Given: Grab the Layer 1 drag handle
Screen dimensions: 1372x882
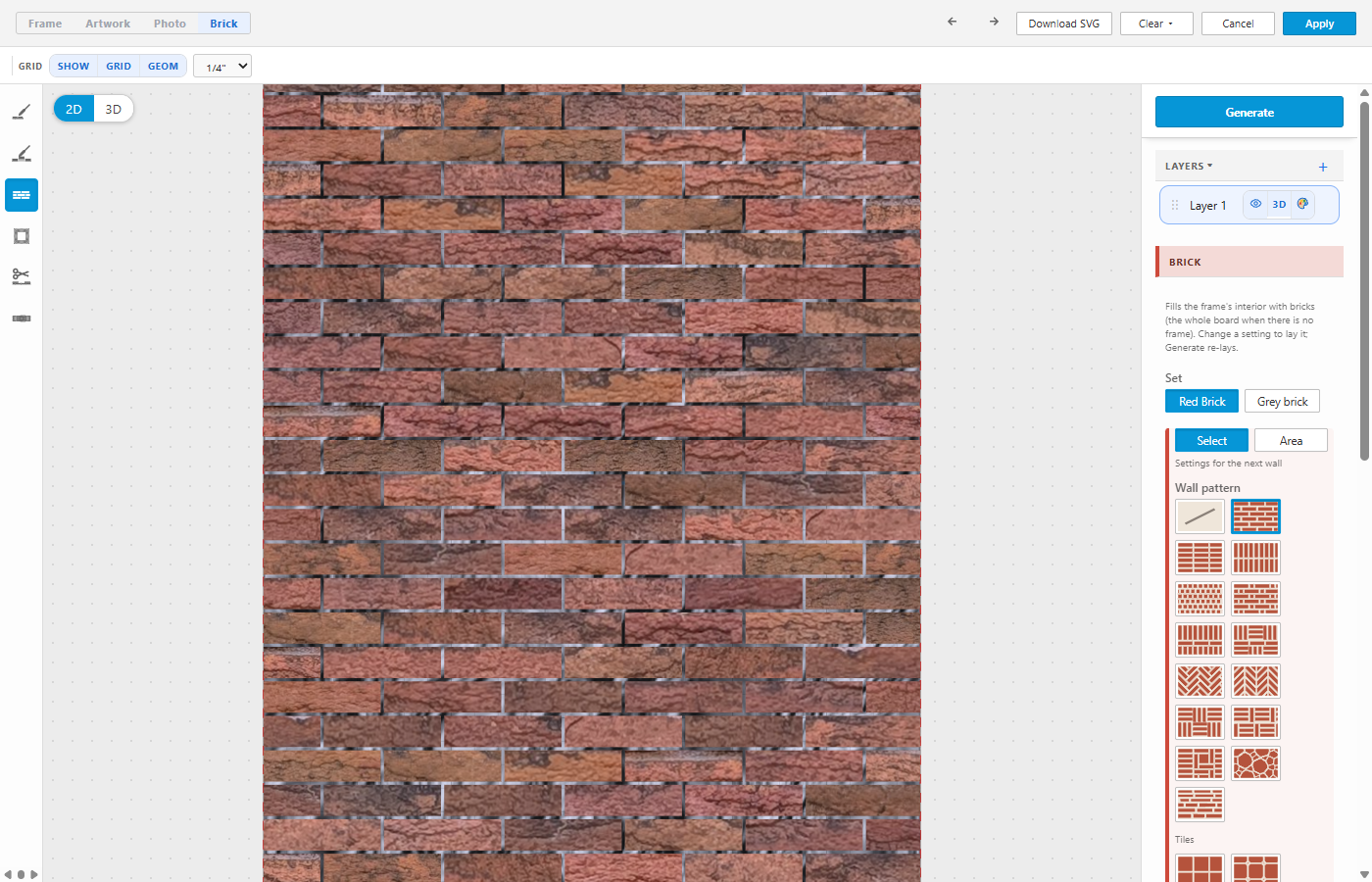Looking at the screenshot, I should (1175, 205).
